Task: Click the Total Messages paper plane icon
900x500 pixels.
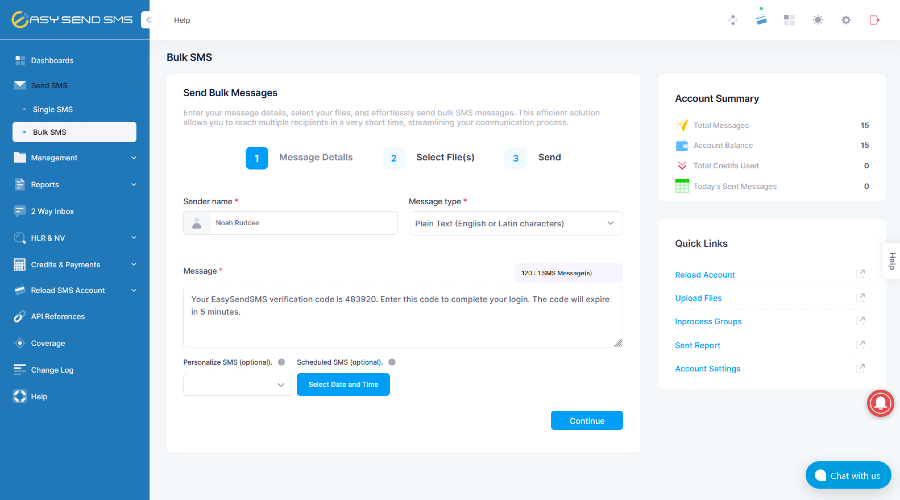Action: [x=682, y=125]
